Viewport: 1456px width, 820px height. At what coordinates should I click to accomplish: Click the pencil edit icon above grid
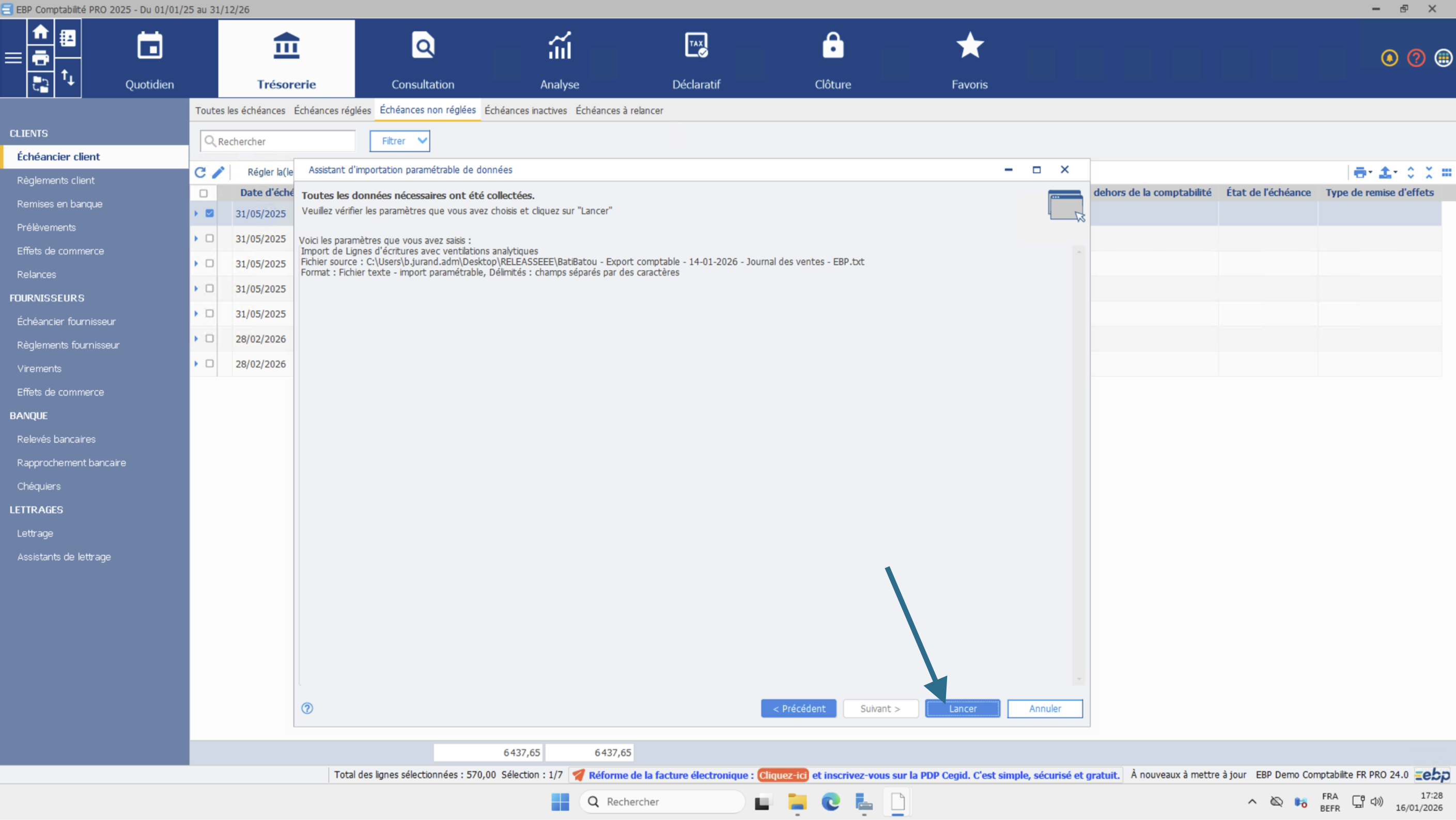tap(218, 172)
